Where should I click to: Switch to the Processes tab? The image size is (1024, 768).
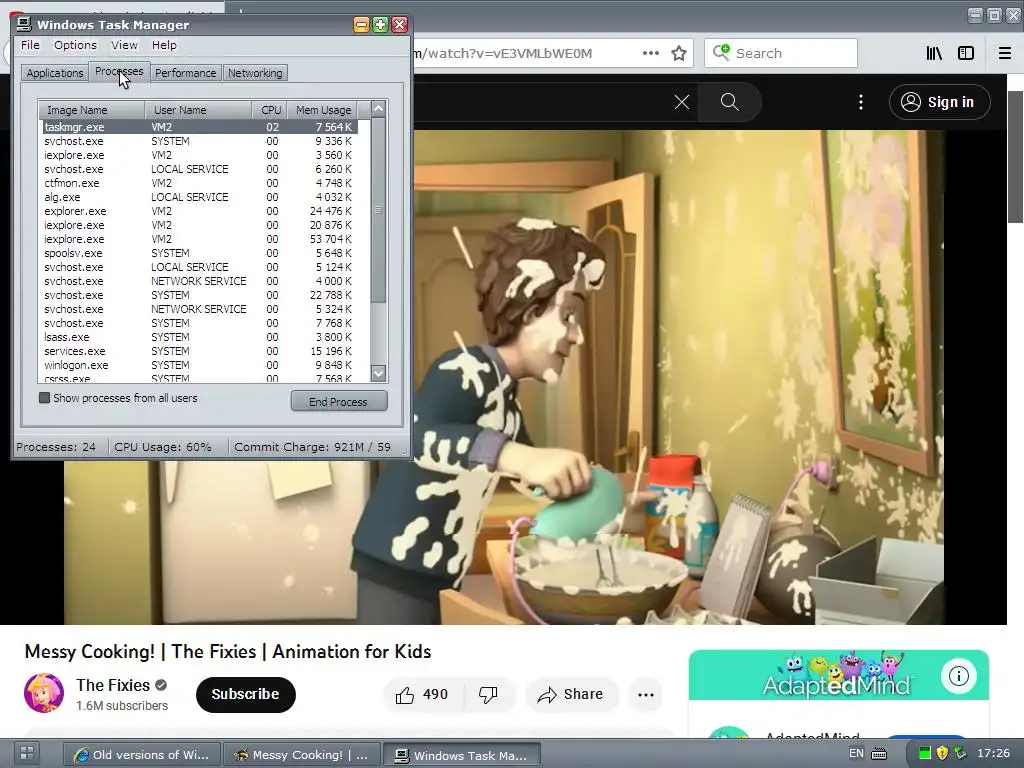pos(119,71)
